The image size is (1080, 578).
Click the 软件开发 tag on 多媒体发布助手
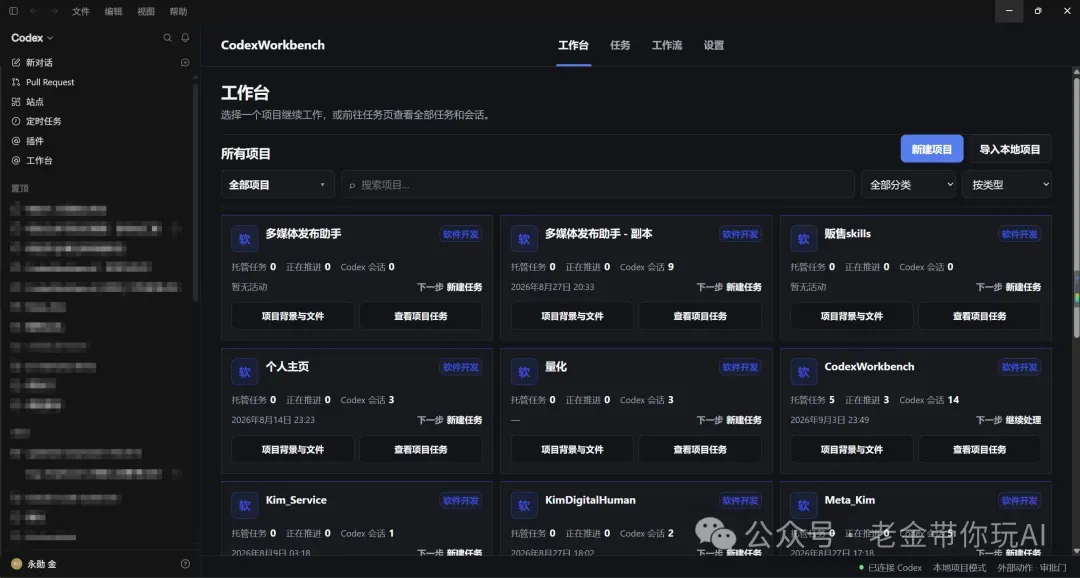point(461,234)
